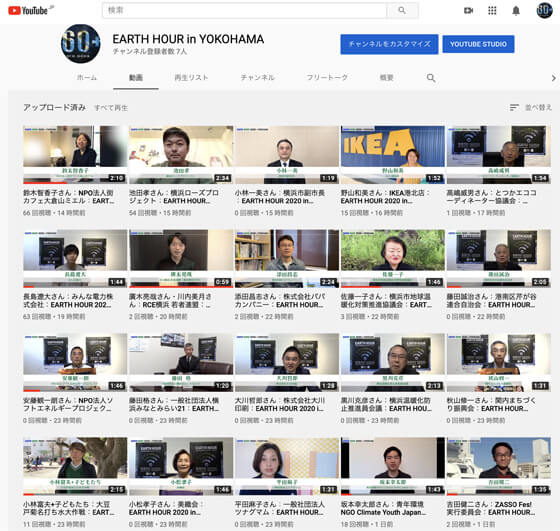Viewport: 560px width, 531px height.
Task: Click the search magnifier button
Action: tap(402, 10)
